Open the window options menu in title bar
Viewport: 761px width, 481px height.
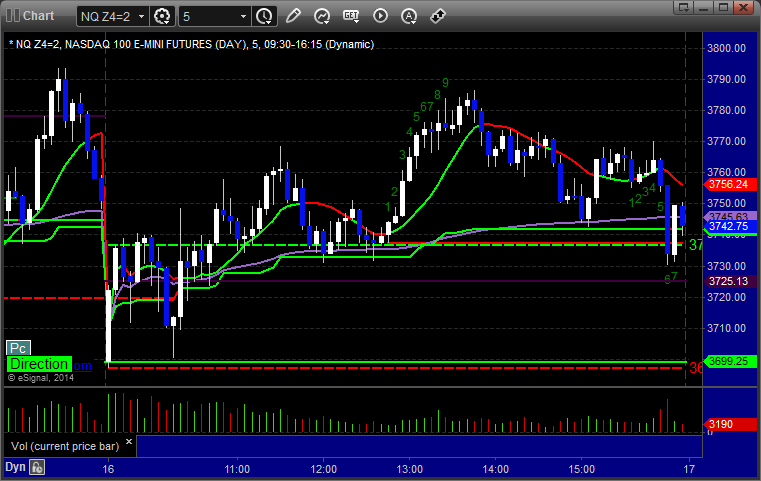pos(684,8)
